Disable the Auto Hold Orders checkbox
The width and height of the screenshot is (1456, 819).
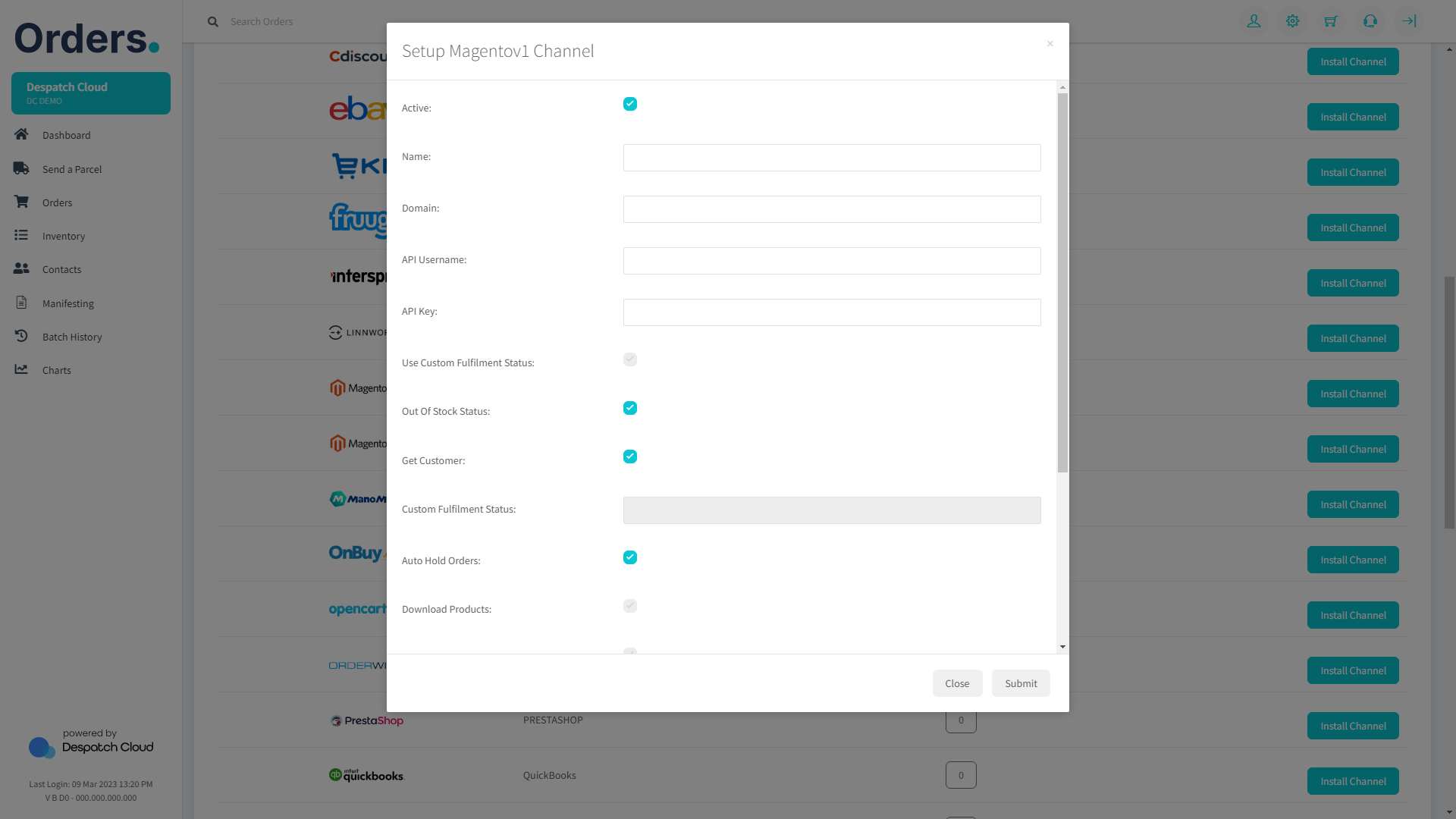coord(630,557)
